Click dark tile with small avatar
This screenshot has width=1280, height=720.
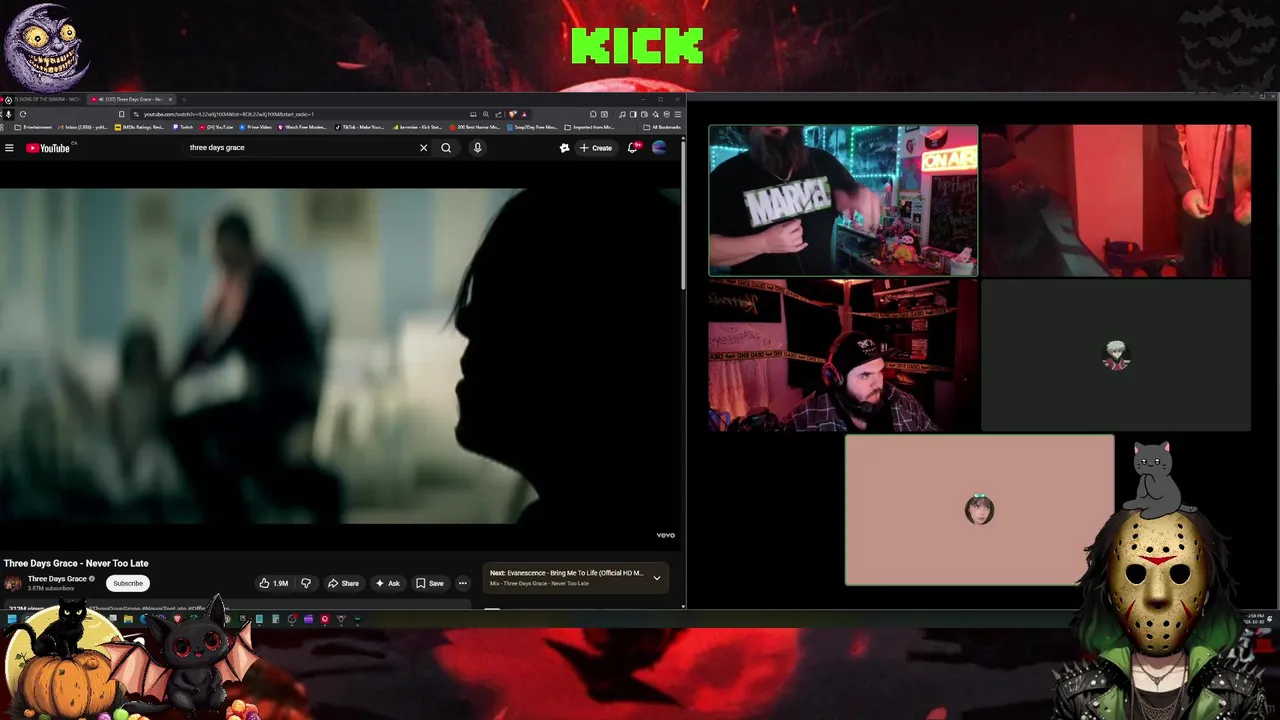[1116, 355]
